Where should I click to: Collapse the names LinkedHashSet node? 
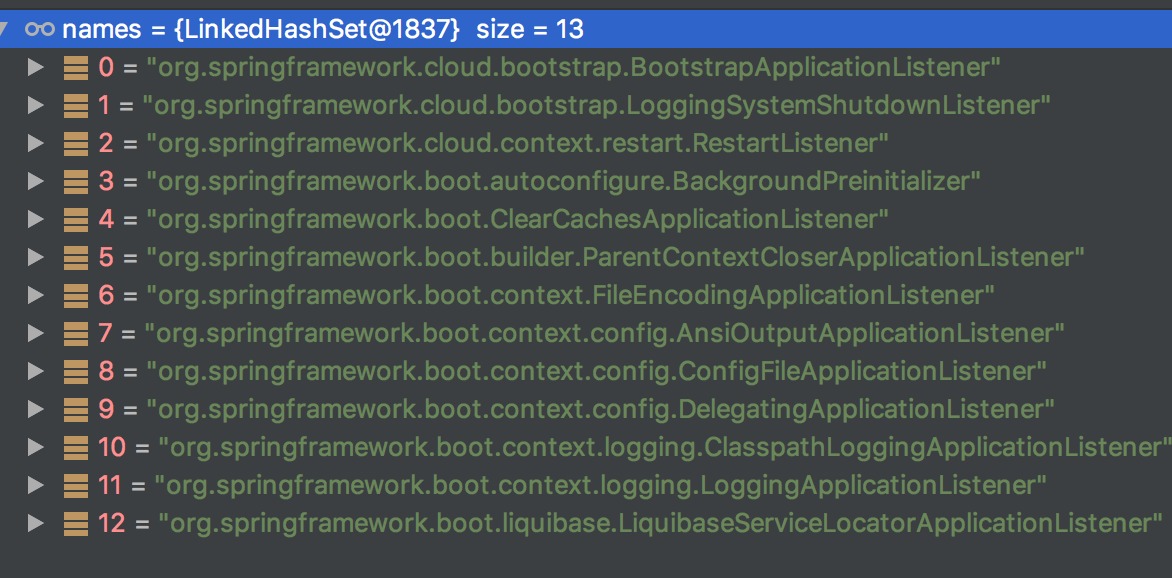tap(8, 29)
